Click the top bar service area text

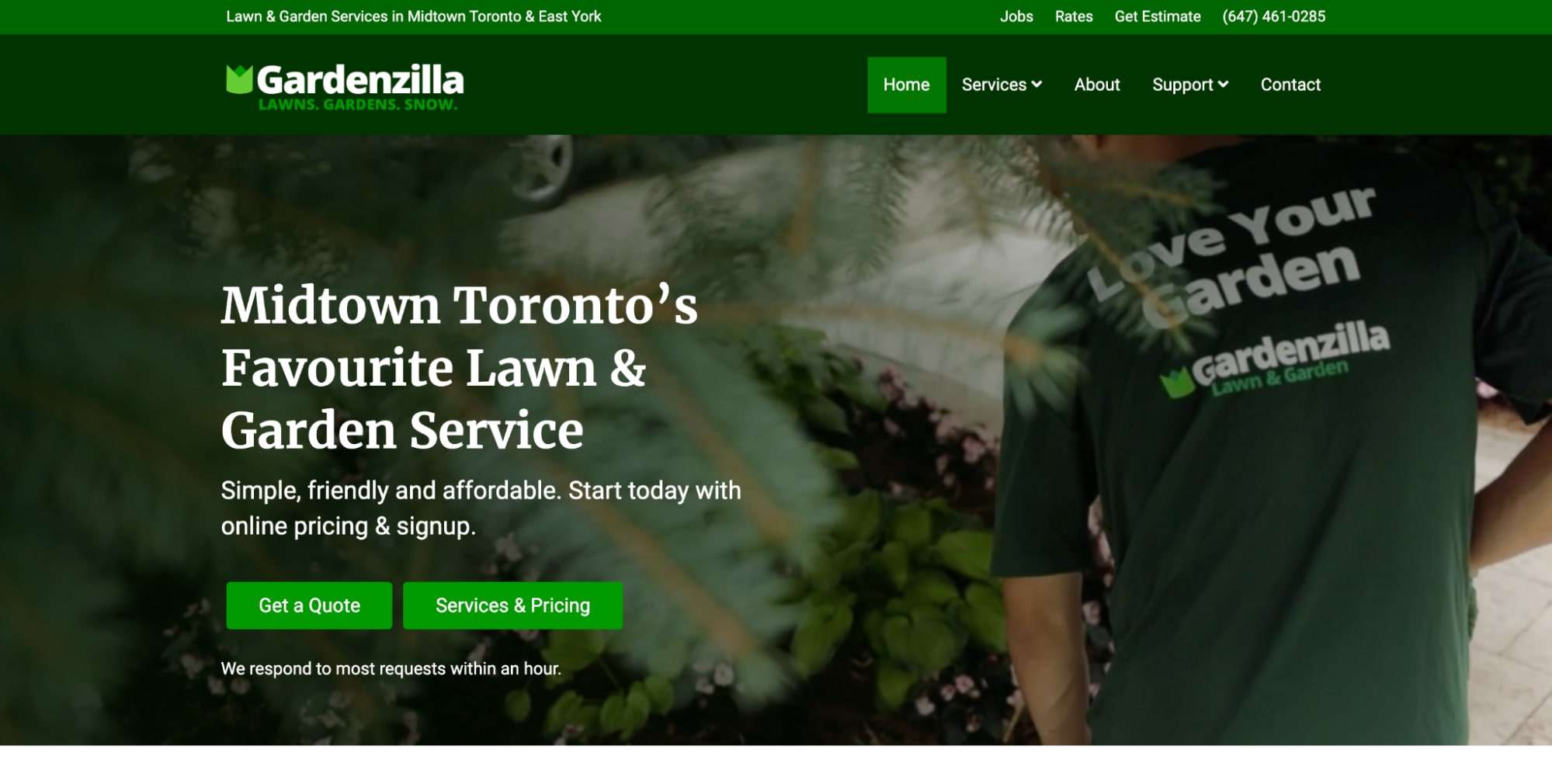[x=414, y=16]
